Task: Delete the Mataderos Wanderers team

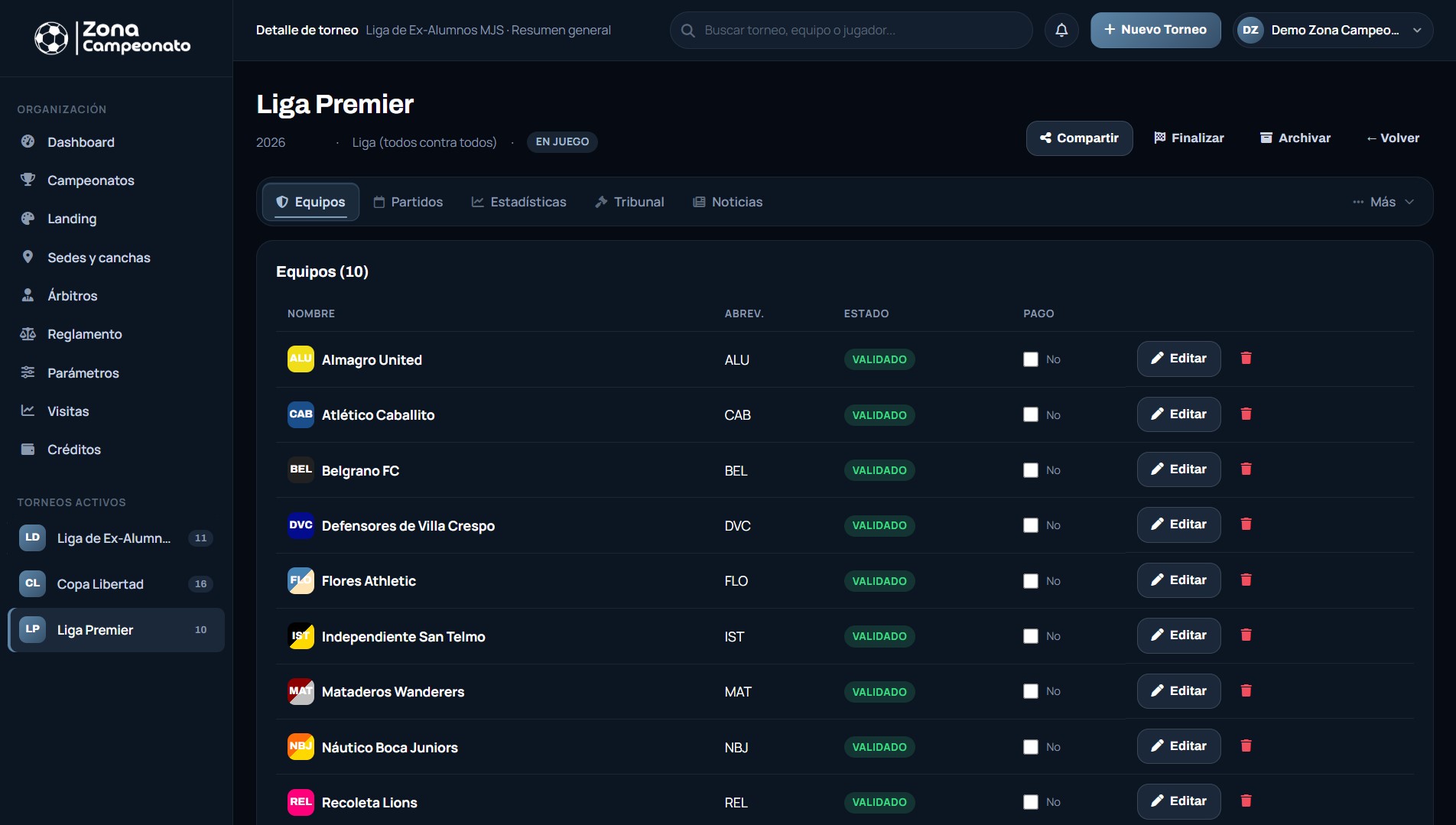Action: (1246, 691)
